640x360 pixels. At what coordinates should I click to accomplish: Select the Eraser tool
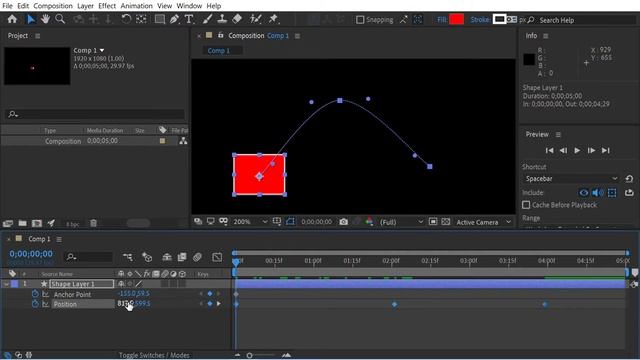[x=237, y=19]
